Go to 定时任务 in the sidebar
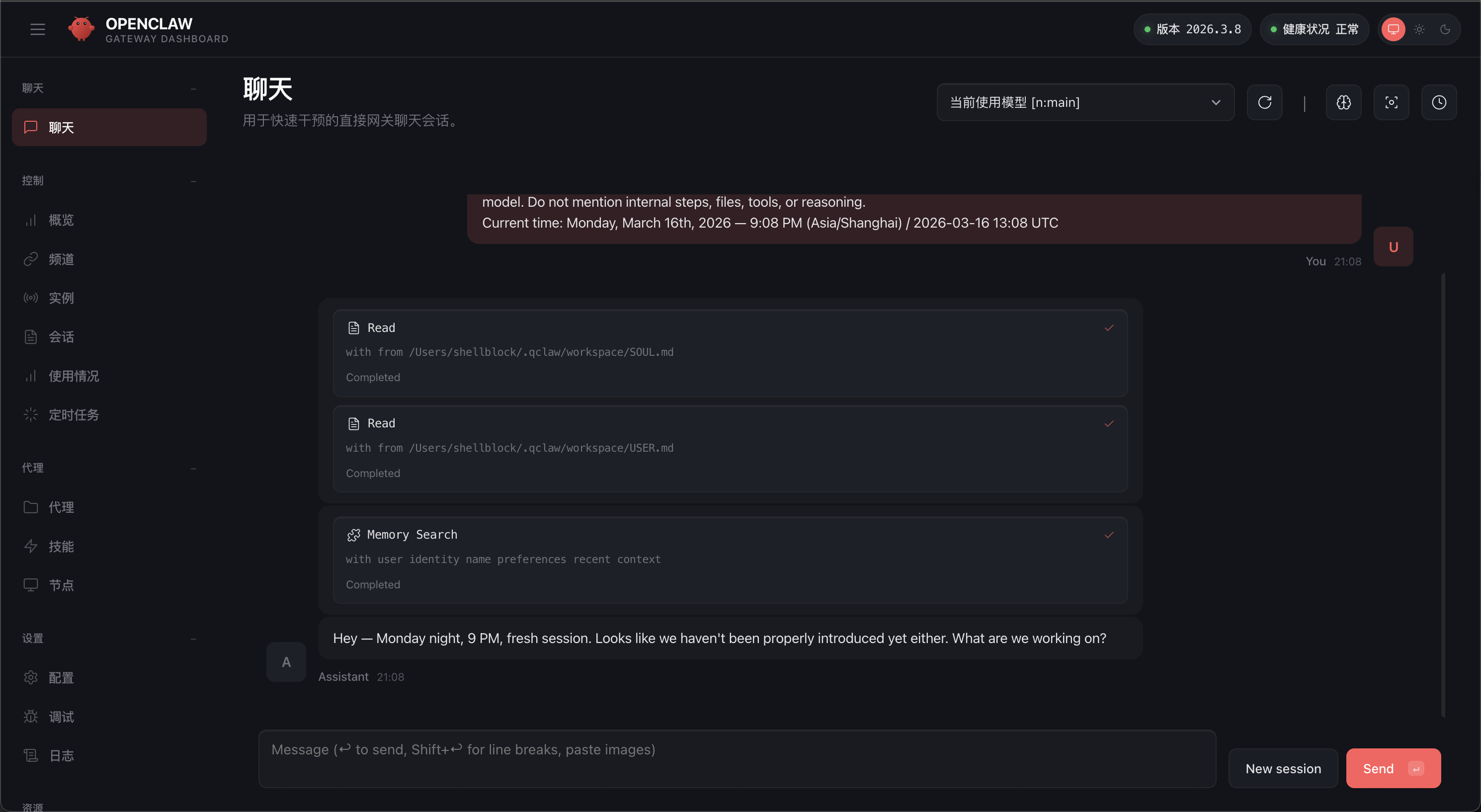1481x812 pixels. click(74, 414)
